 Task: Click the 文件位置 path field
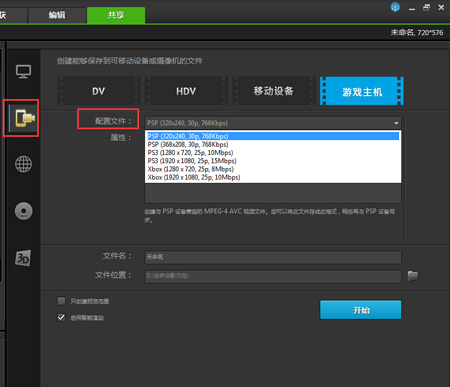pyautogui.click(x=273, y=276)
